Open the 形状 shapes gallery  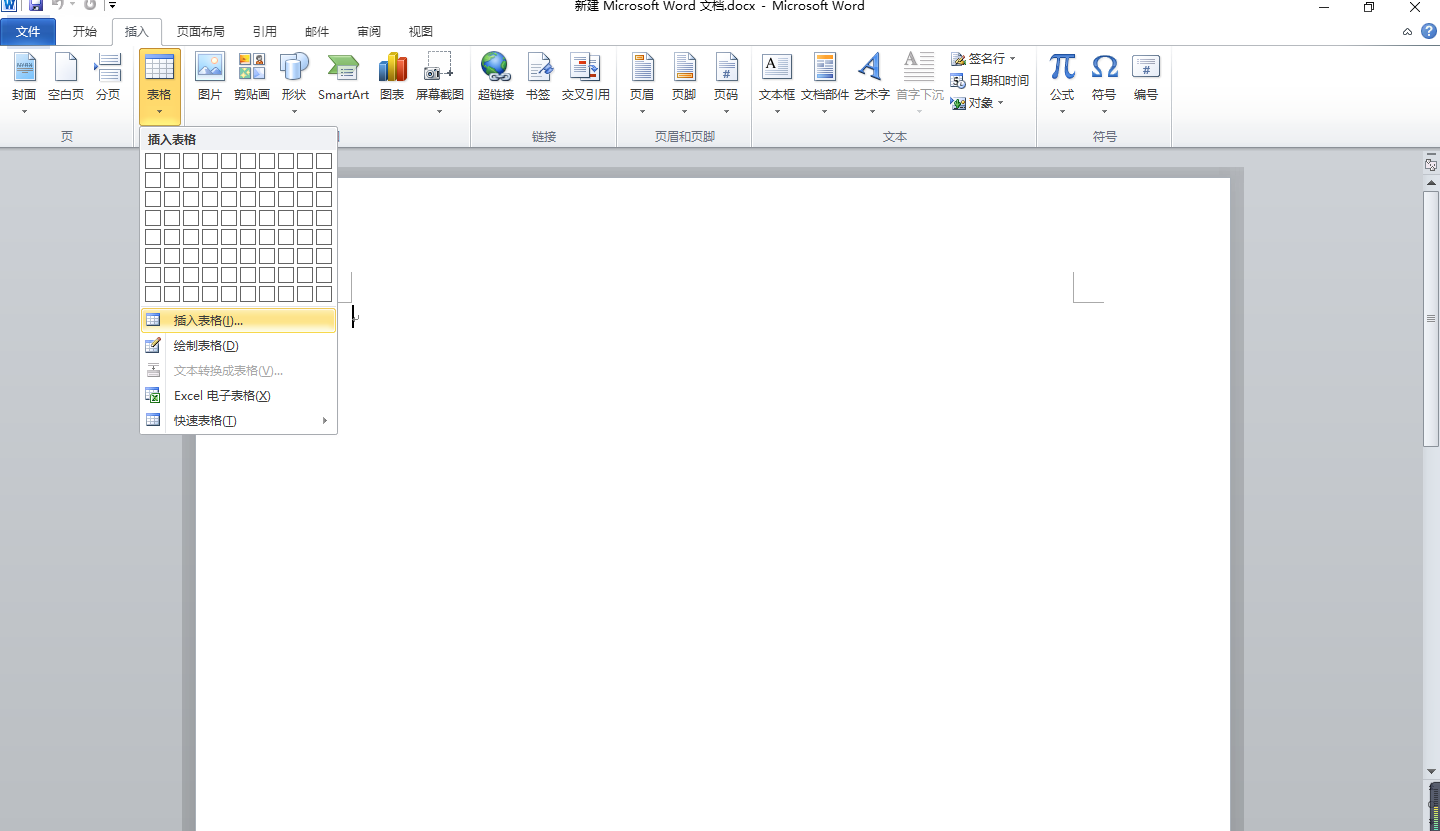click(x=294, y=83)
